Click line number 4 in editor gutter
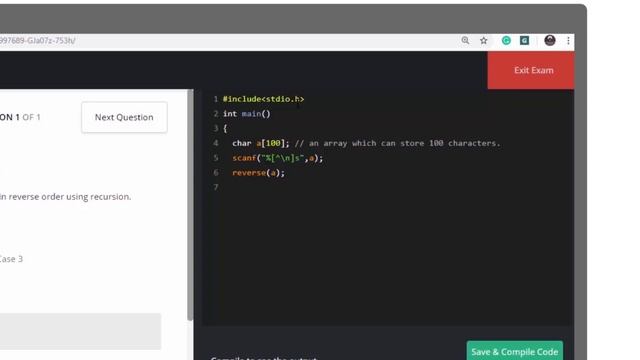Viewport: 640px width, 360px height. click(216, 143)
